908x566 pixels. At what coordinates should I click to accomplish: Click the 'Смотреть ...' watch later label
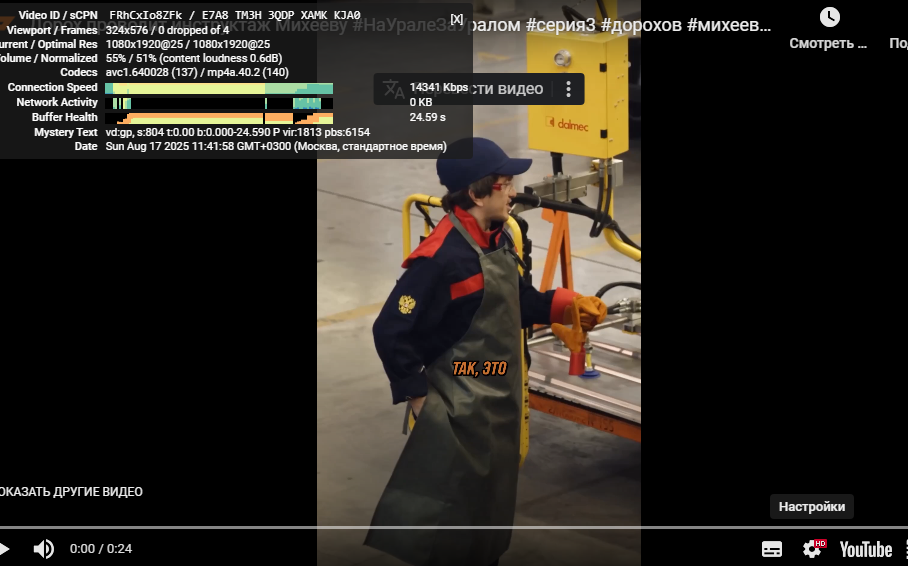coord(828,43)
